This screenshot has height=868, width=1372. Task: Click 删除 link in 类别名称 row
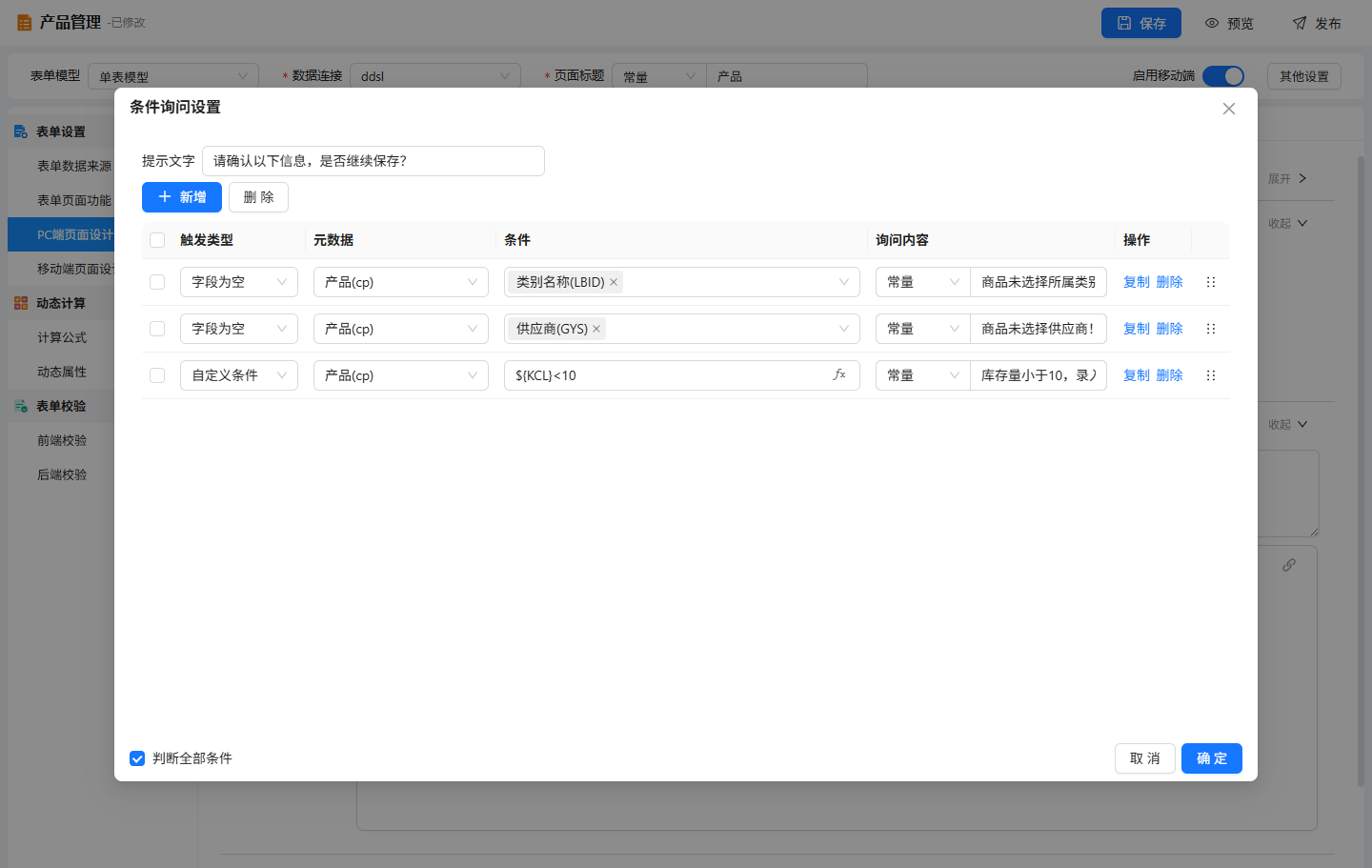1169,282
